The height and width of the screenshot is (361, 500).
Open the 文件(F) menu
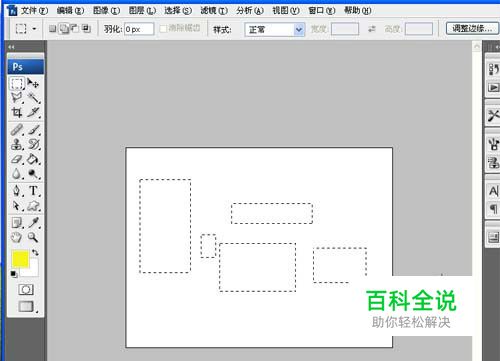point(35,11)
